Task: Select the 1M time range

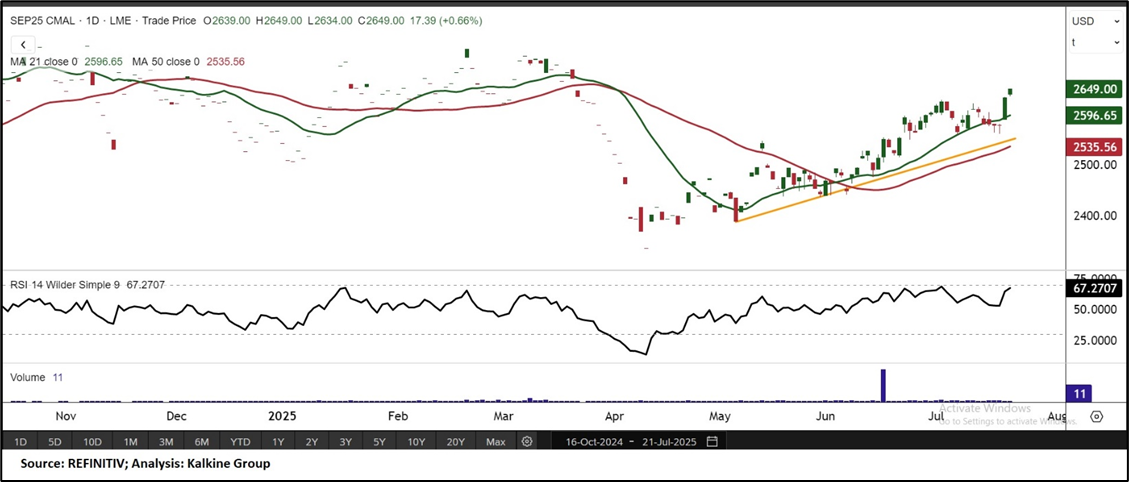Action: (130, 442)
